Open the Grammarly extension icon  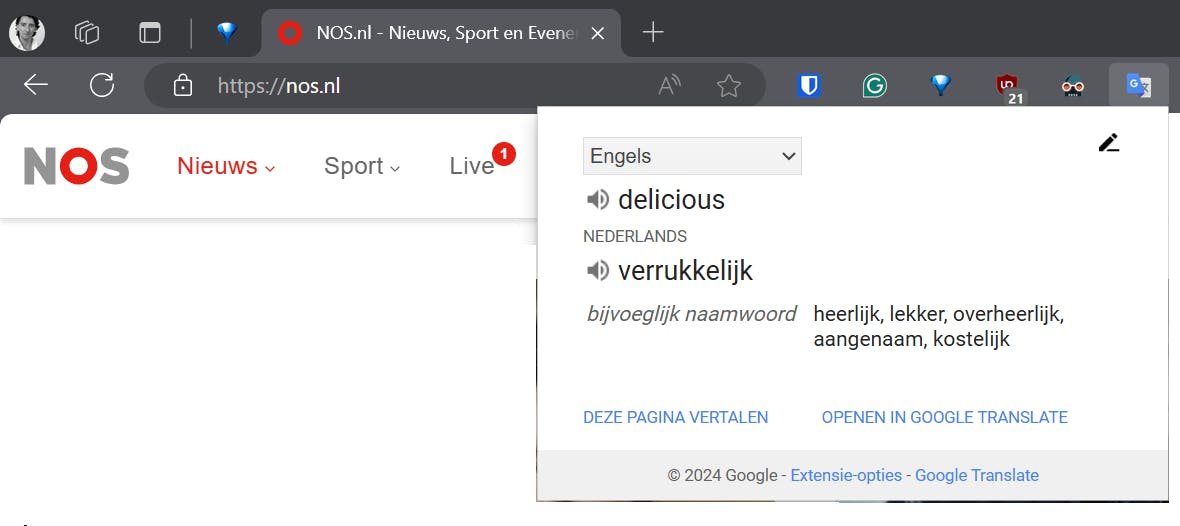[x=875, y=86]
